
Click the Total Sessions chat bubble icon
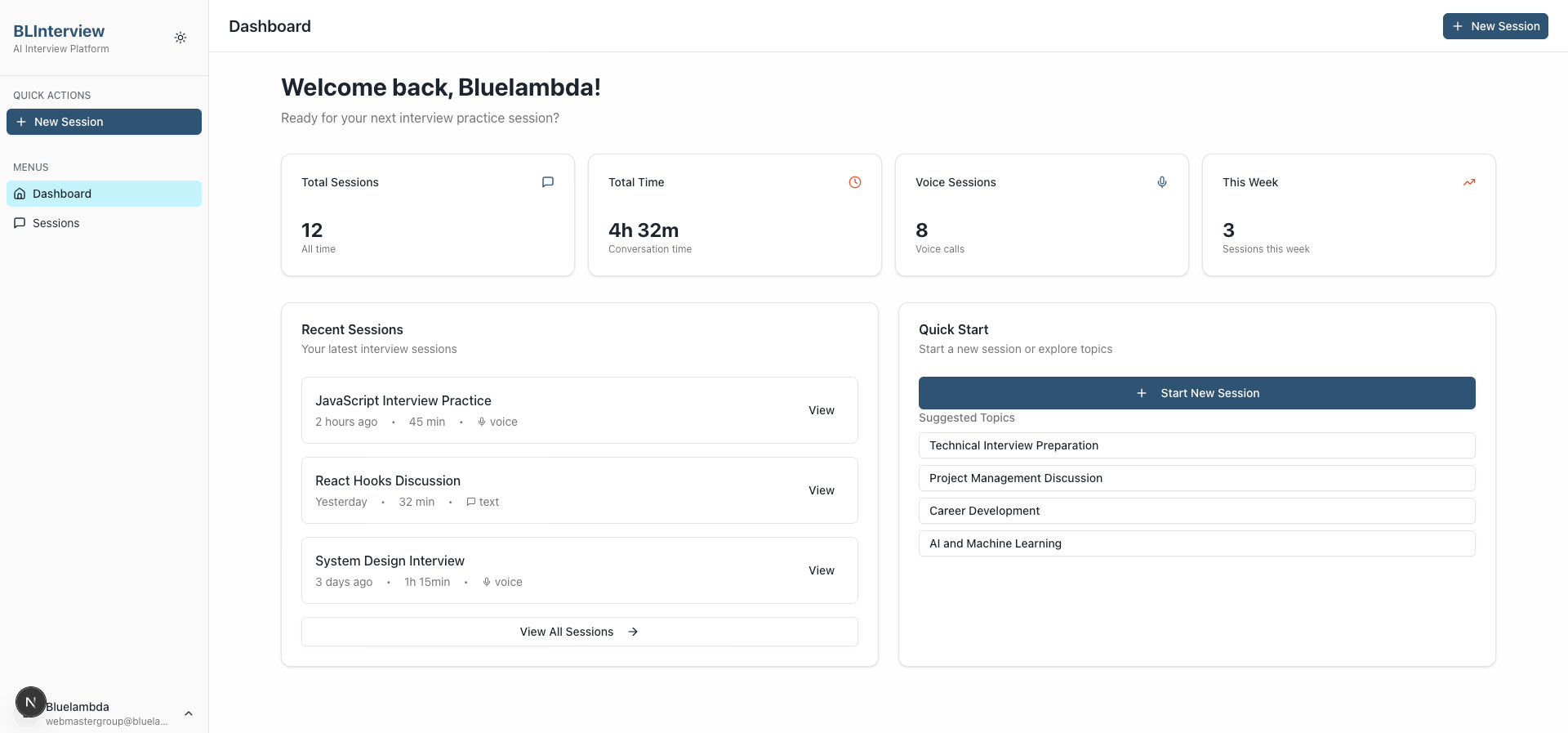548,182
